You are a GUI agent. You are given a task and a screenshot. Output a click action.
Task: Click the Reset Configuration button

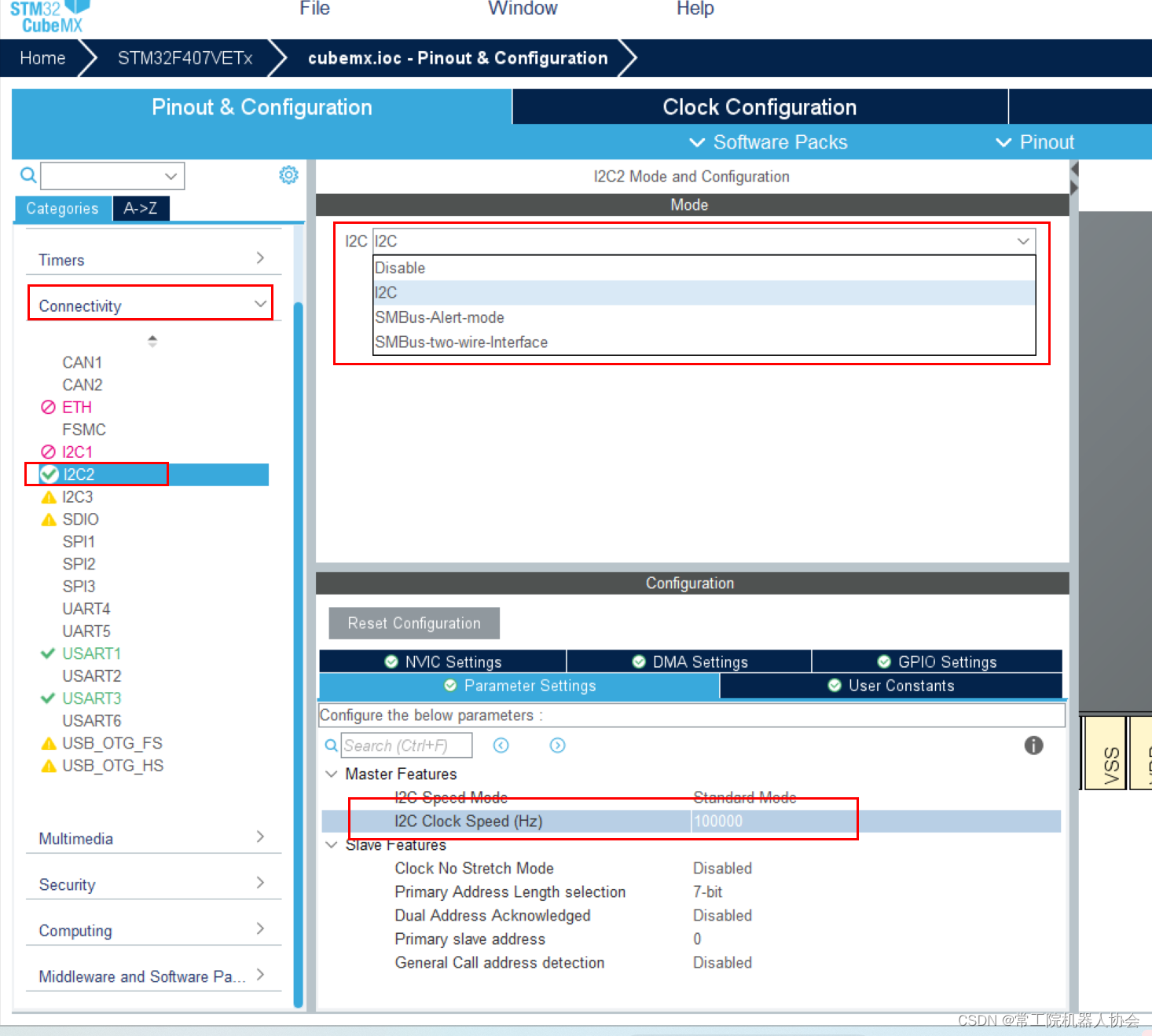pyautogui.click(x=414, y=623)
